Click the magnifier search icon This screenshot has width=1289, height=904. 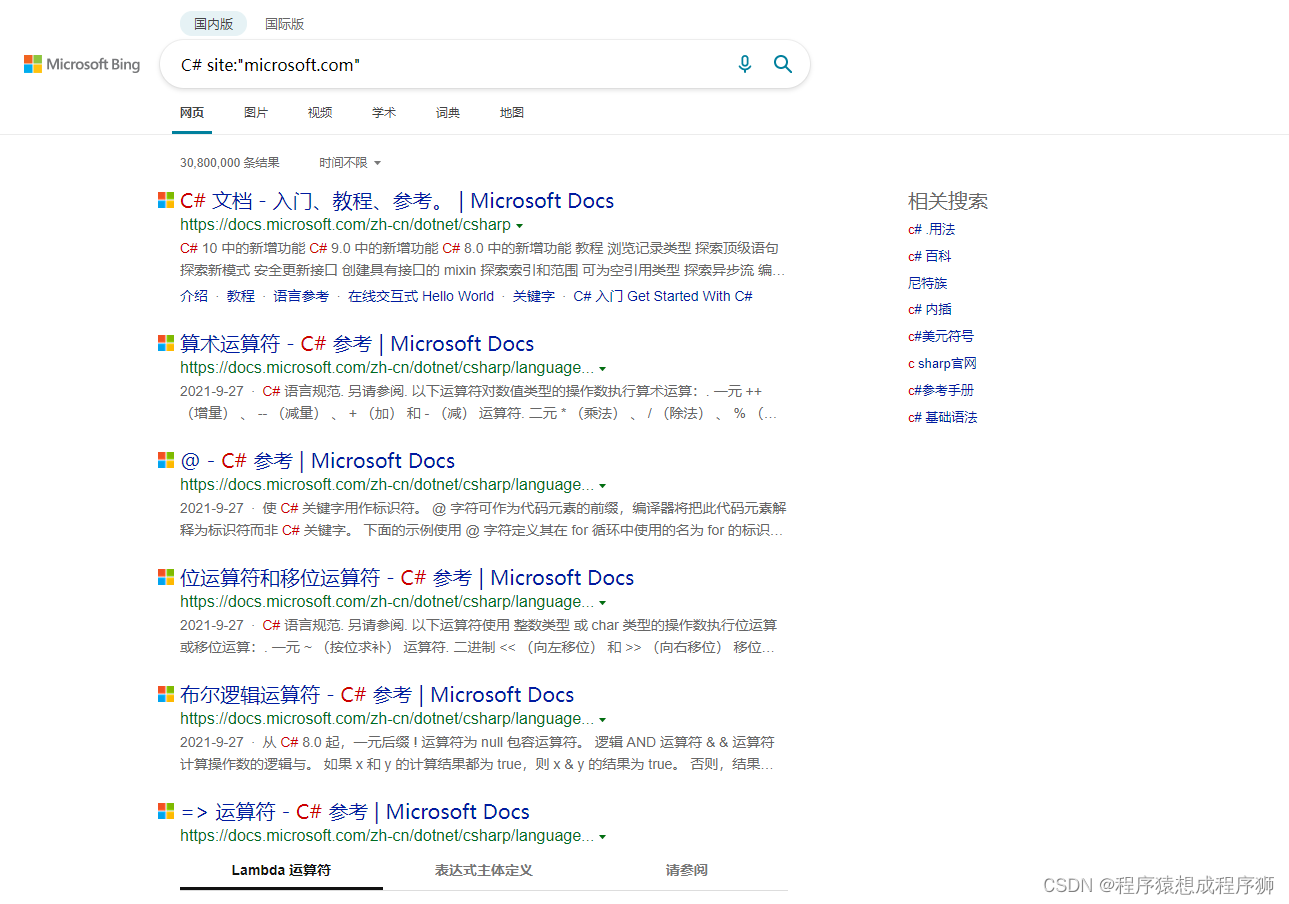783,64
